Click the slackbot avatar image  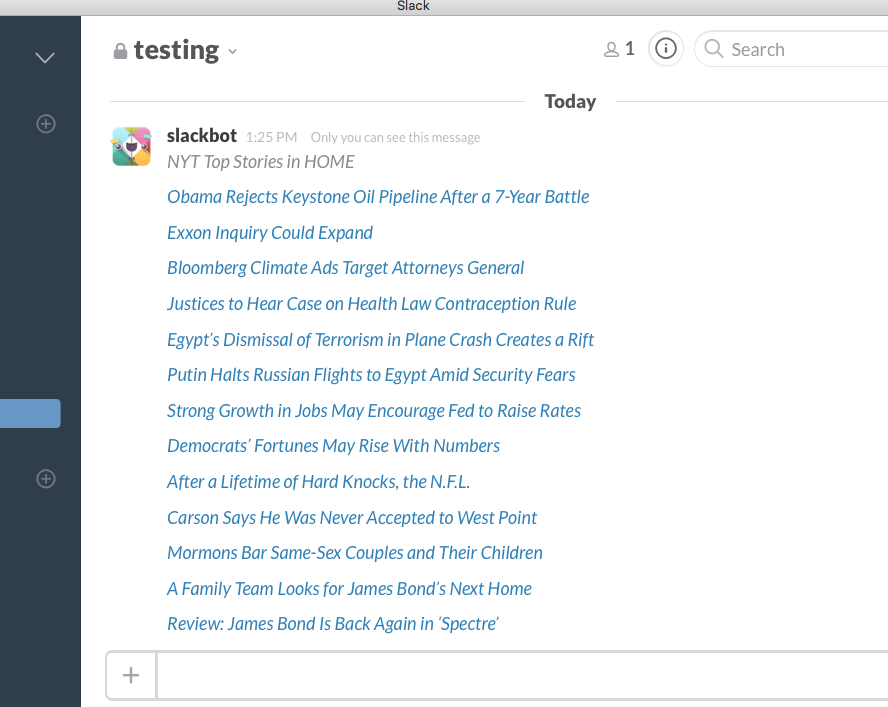[132, 146]
